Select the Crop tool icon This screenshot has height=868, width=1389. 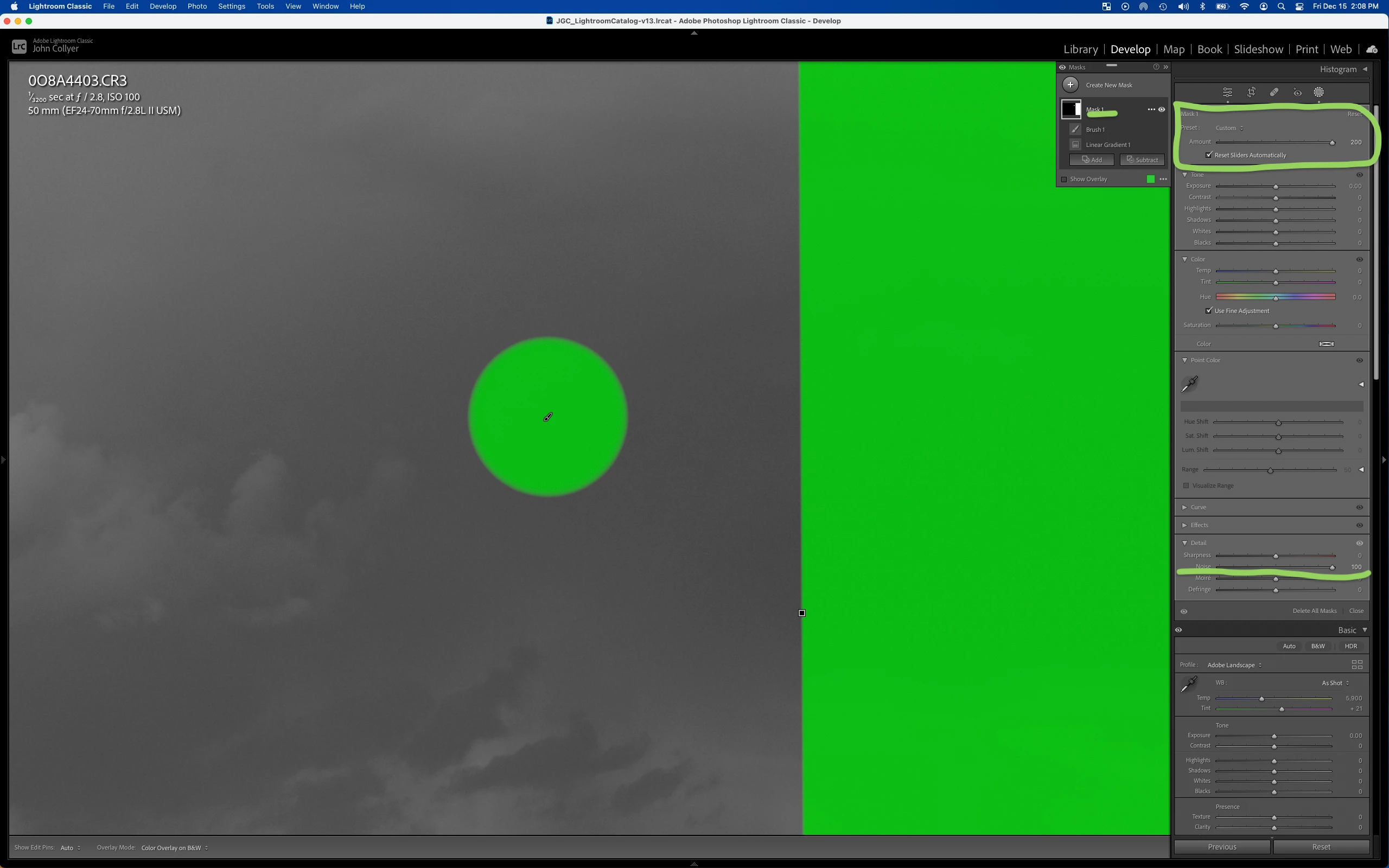click(x=1251, y=92)
